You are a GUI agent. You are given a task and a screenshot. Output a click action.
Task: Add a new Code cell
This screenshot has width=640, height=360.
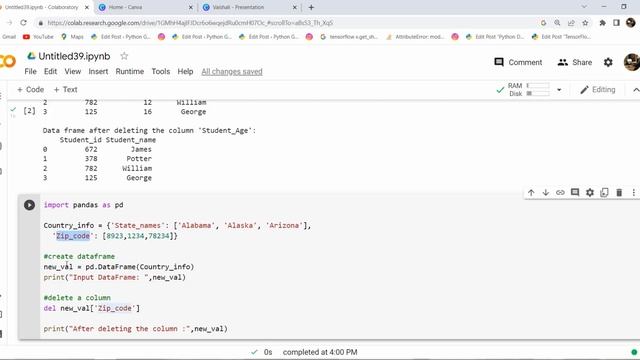pos(31,89)
